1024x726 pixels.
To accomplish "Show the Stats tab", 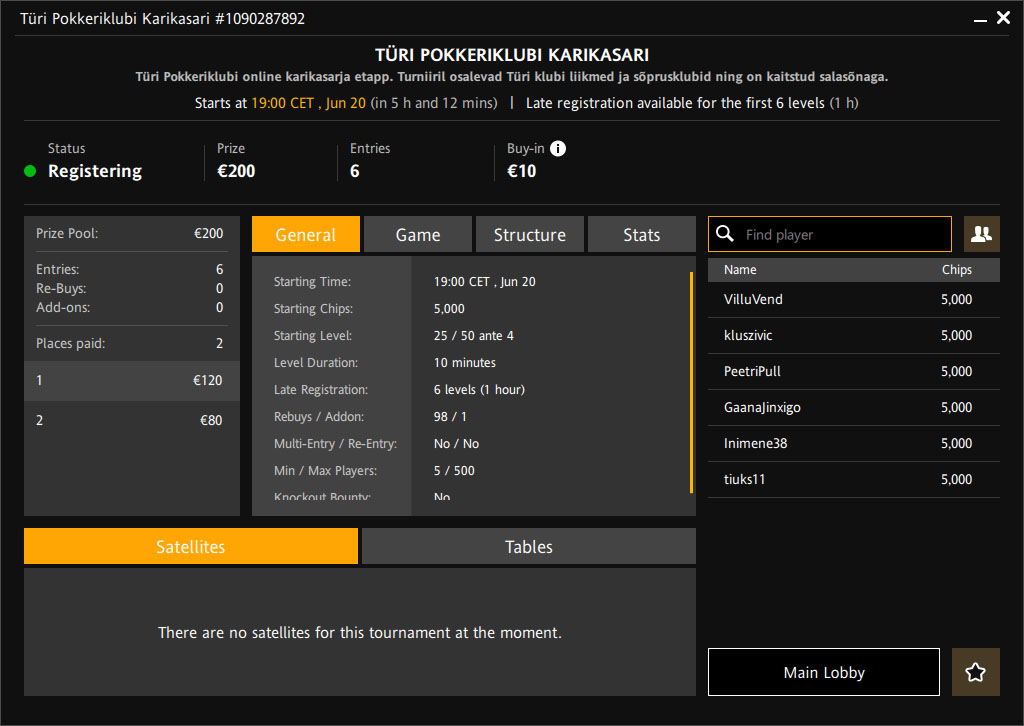I will [x=641, y=234].
